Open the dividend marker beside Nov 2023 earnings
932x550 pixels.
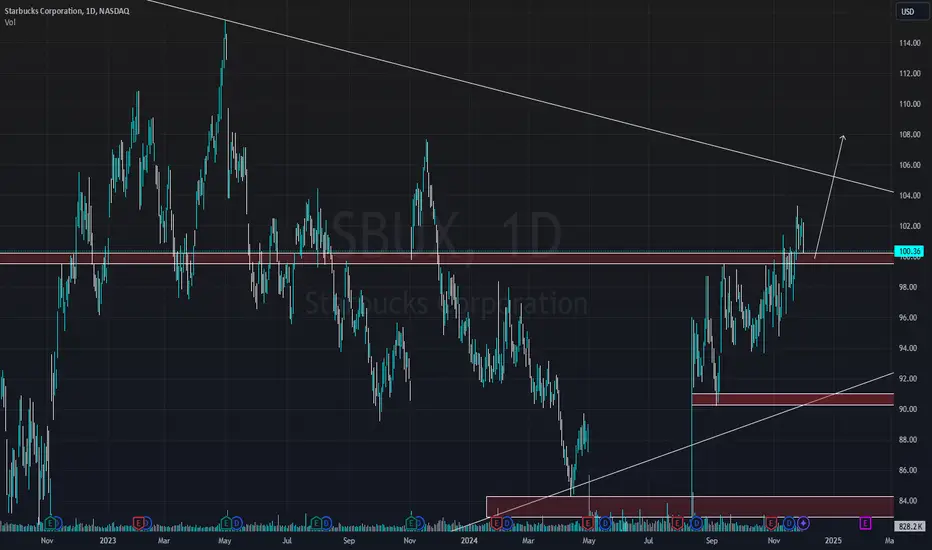coord(420,523)
